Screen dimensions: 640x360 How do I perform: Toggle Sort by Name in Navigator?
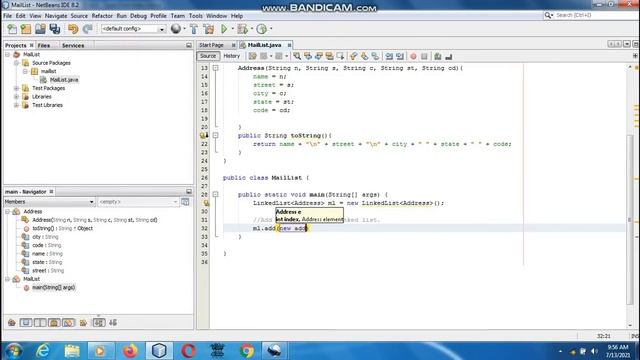point(99,322)
